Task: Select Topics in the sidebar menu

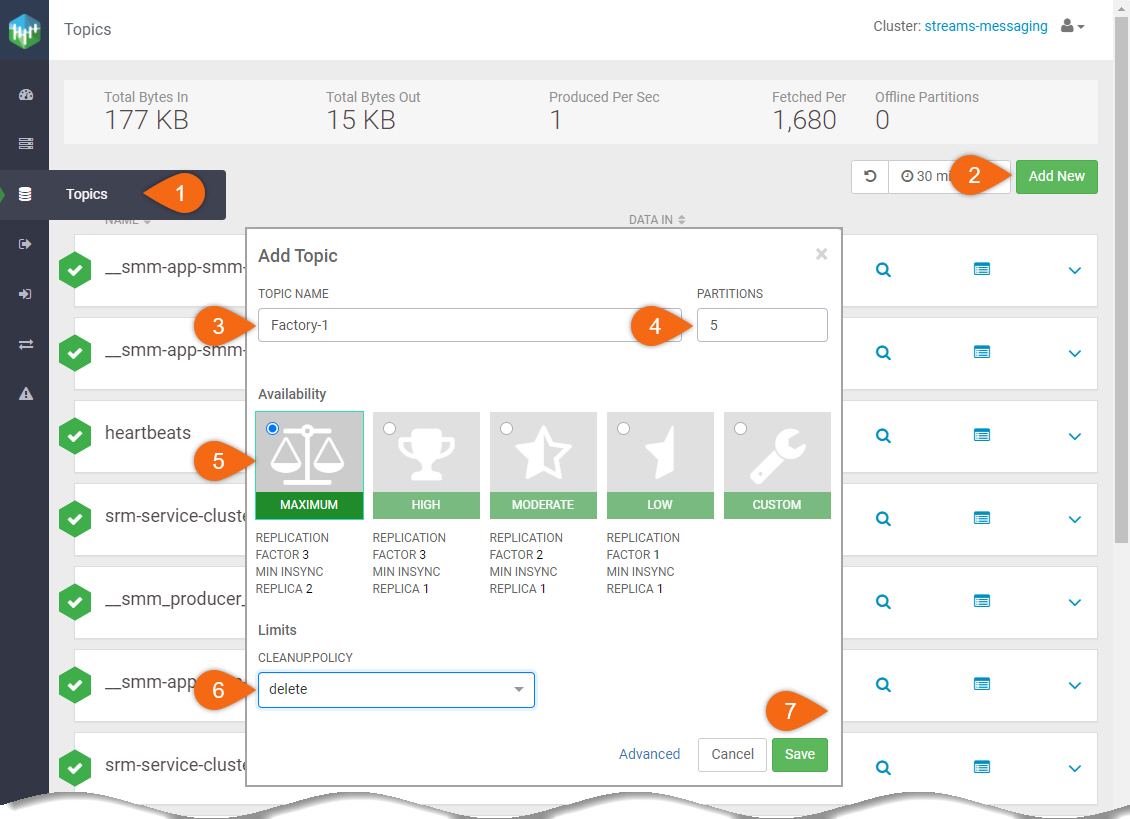Action: [87, 194]
